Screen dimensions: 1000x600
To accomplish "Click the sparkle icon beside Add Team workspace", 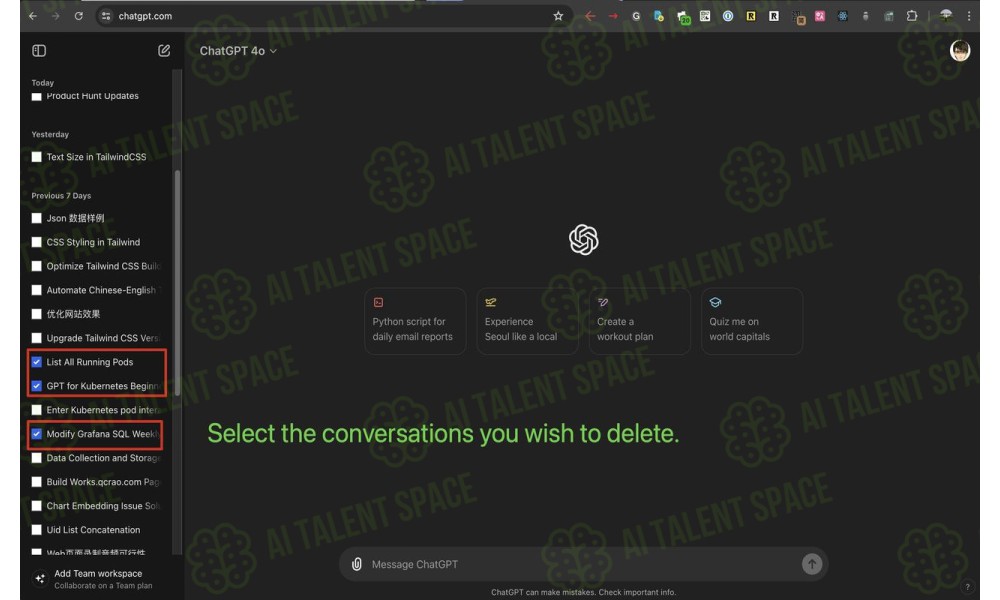I will tap(40, 578).
